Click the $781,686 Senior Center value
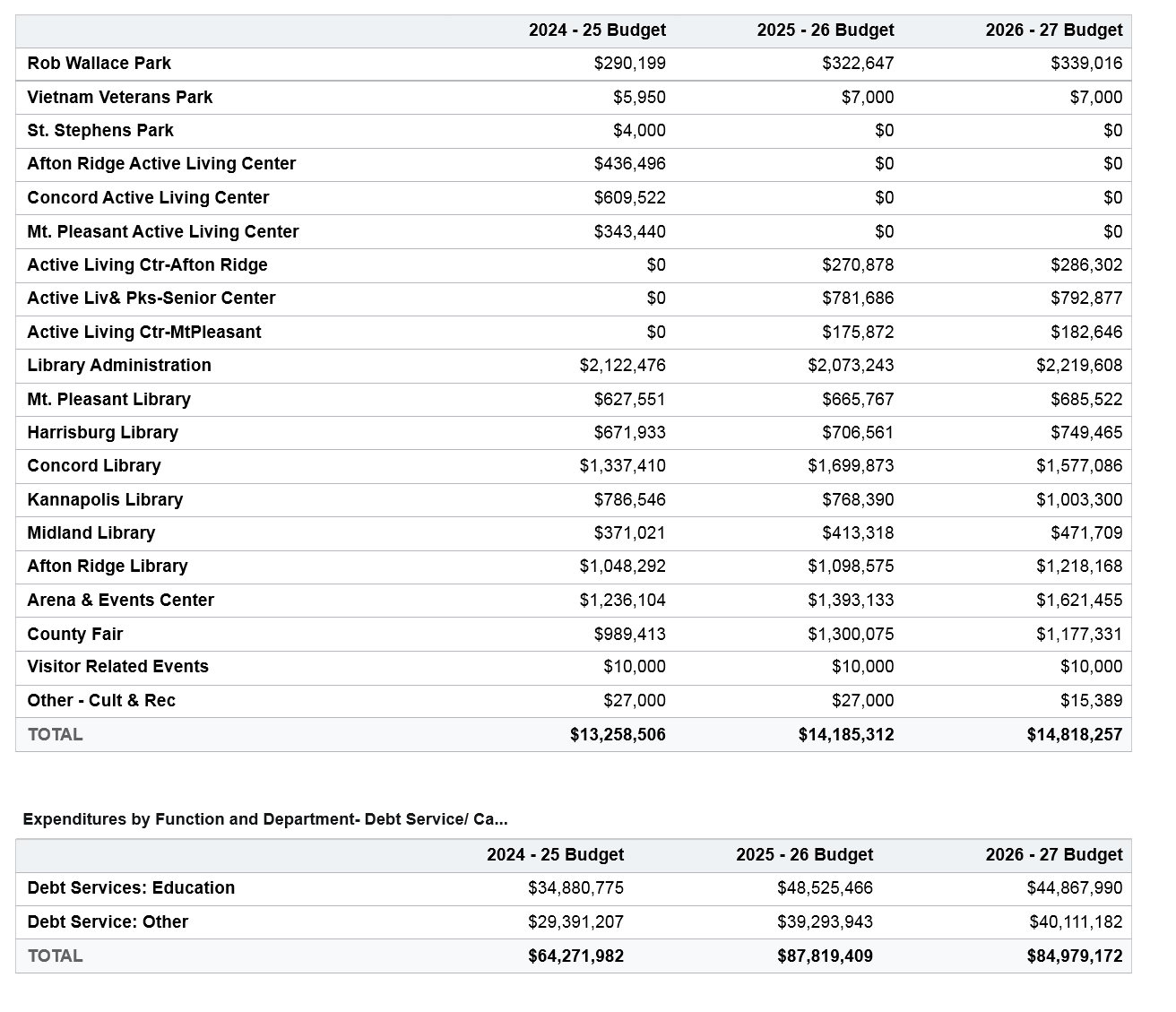This screenshot has height=1012, width=1176. click(858, 298)
